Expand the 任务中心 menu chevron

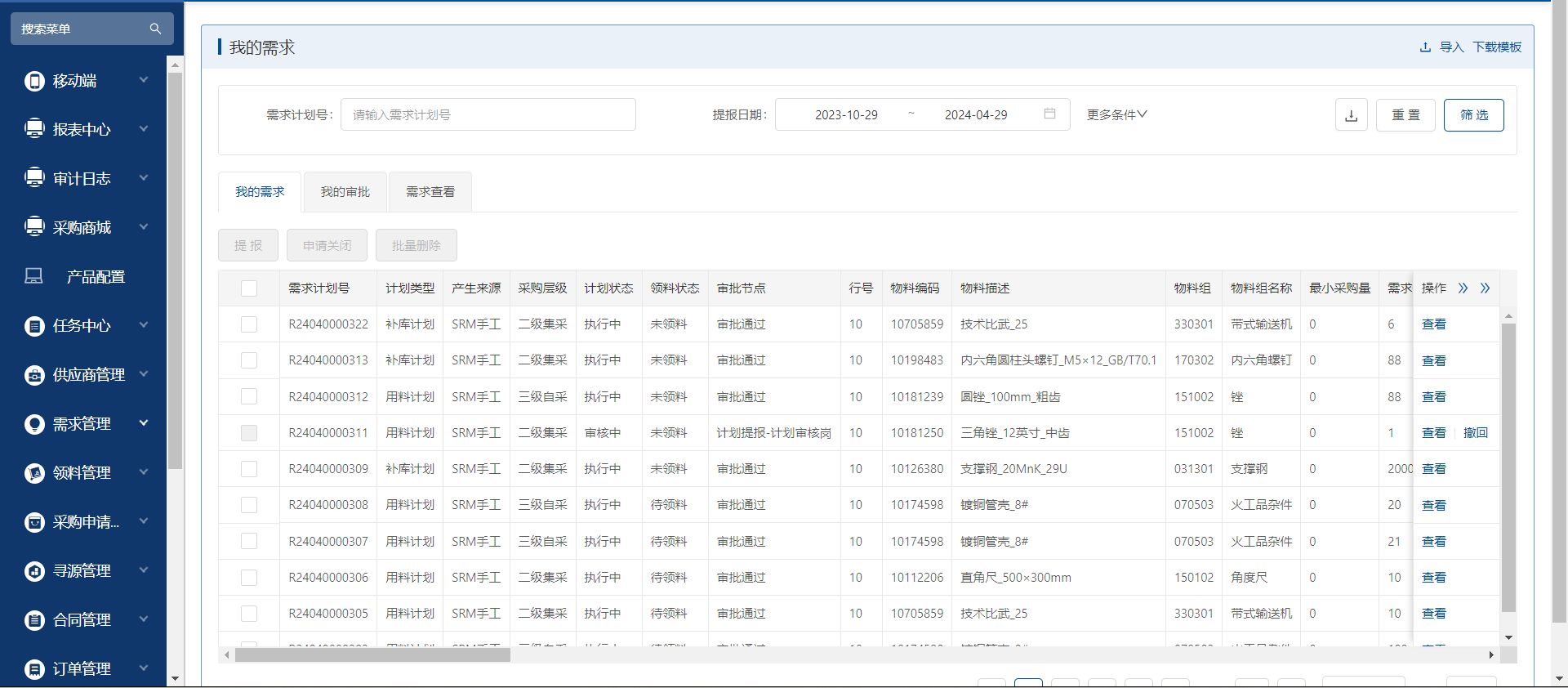tap(144, 325)
